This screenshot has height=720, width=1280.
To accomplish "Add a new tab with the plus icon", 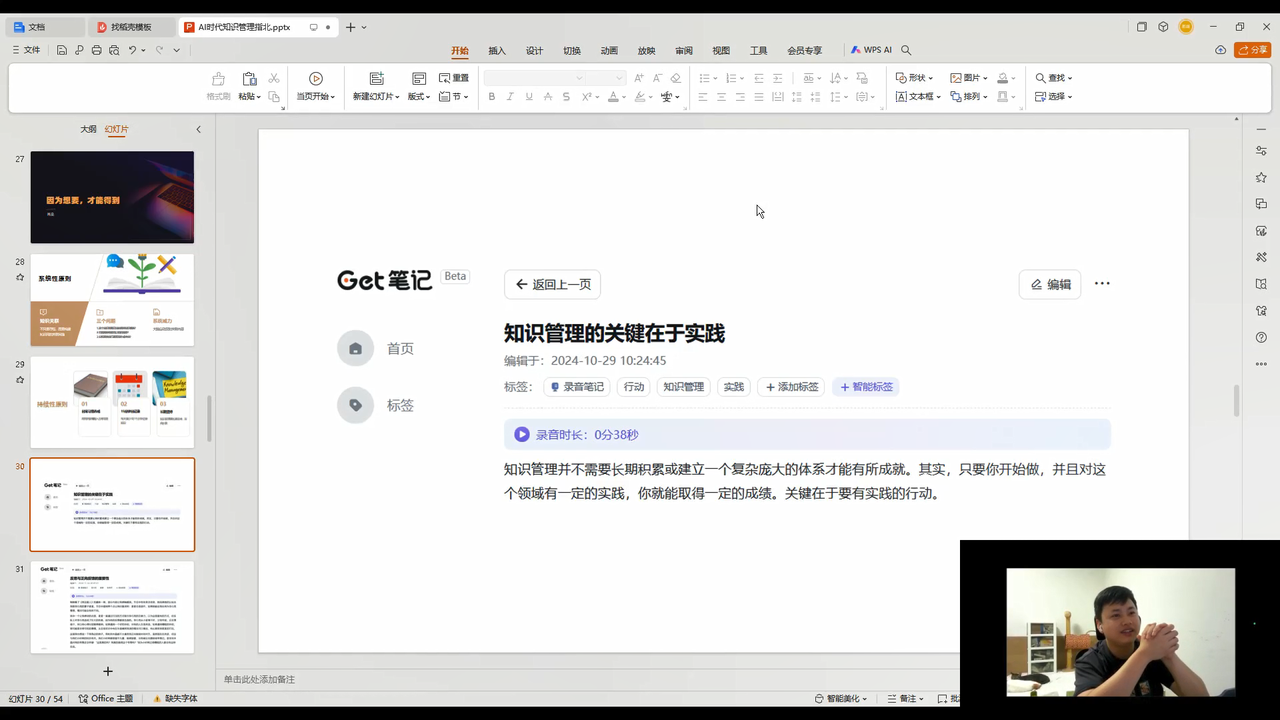I will 350,27.
